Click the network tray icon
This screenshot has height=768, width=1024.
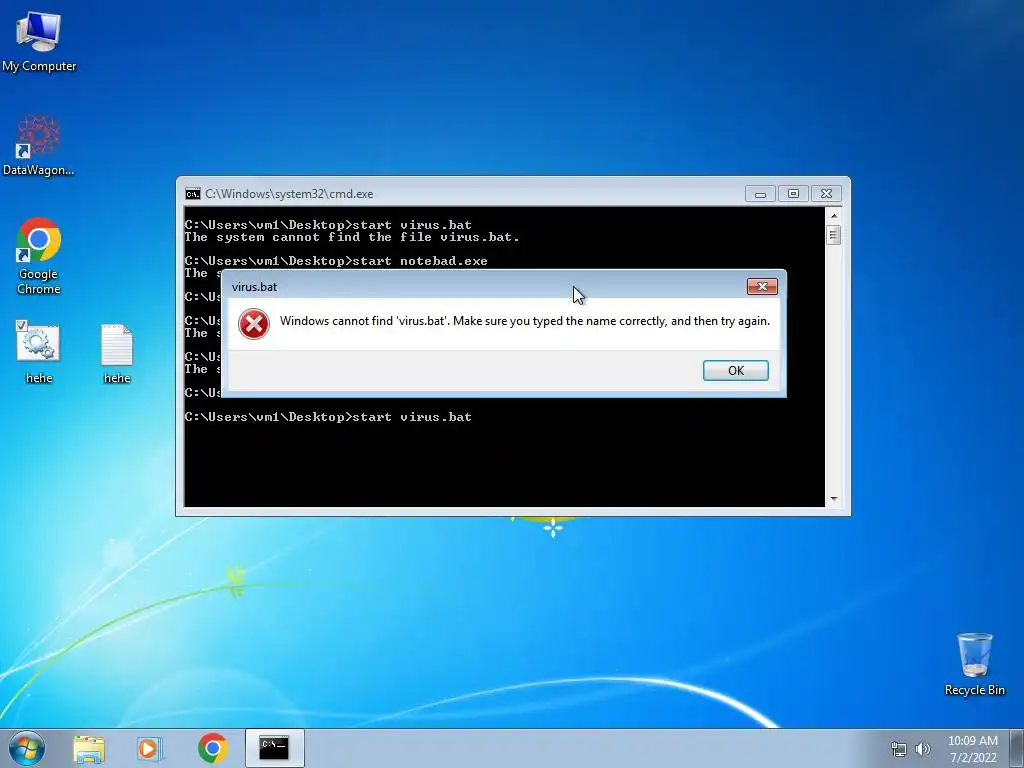click(x=899, y=749)
